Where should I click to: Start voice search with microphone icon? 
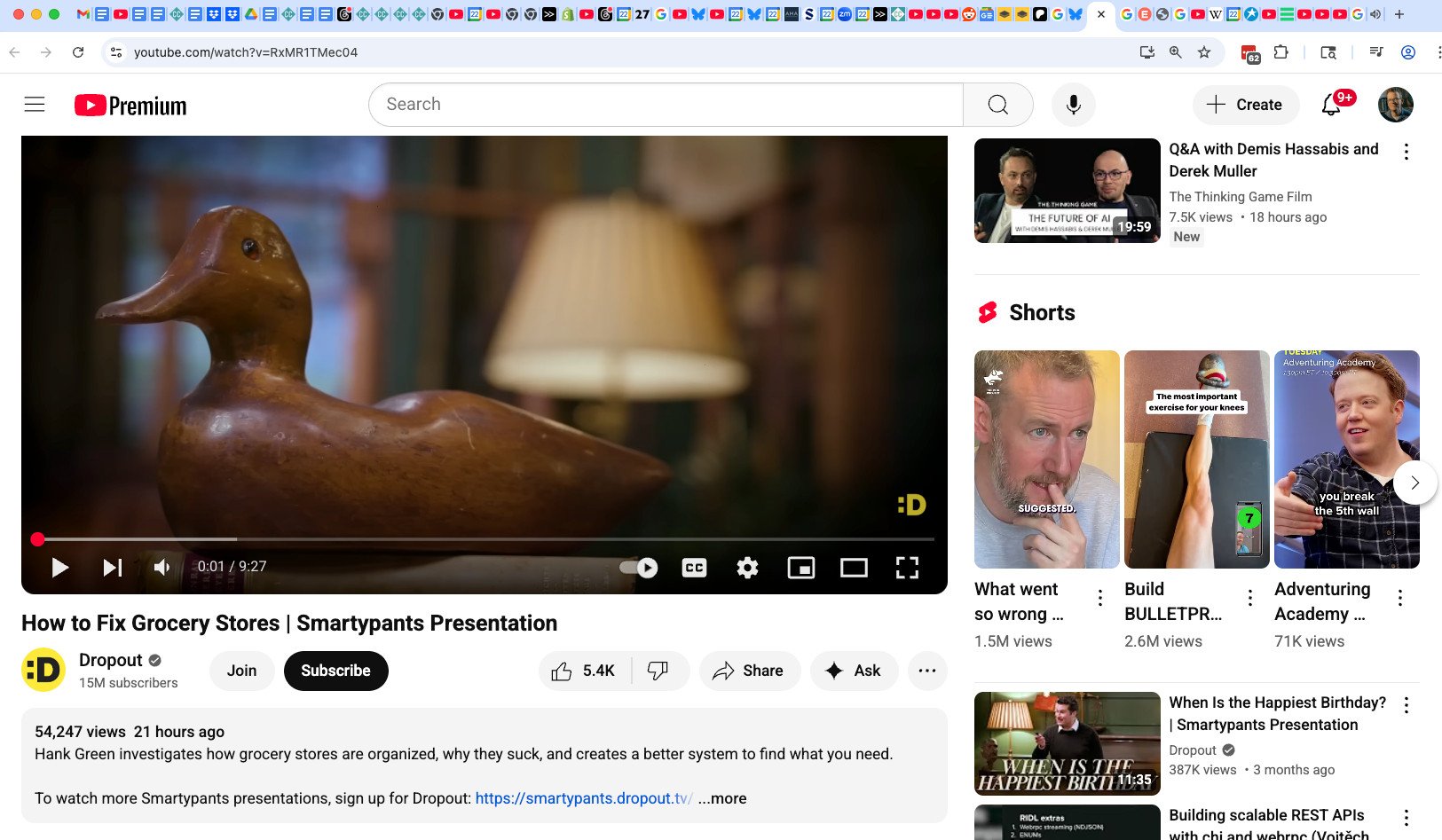click(x=1073, y=105)
